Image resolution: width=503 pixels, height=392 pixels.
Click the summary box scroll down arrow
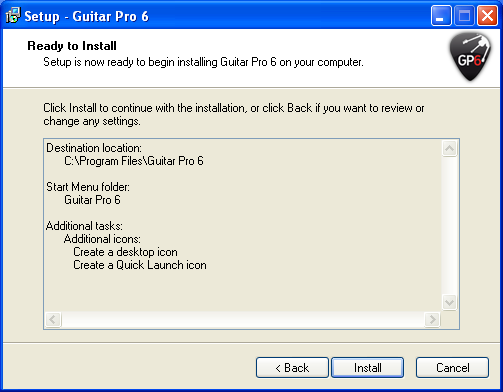point(449,303)
